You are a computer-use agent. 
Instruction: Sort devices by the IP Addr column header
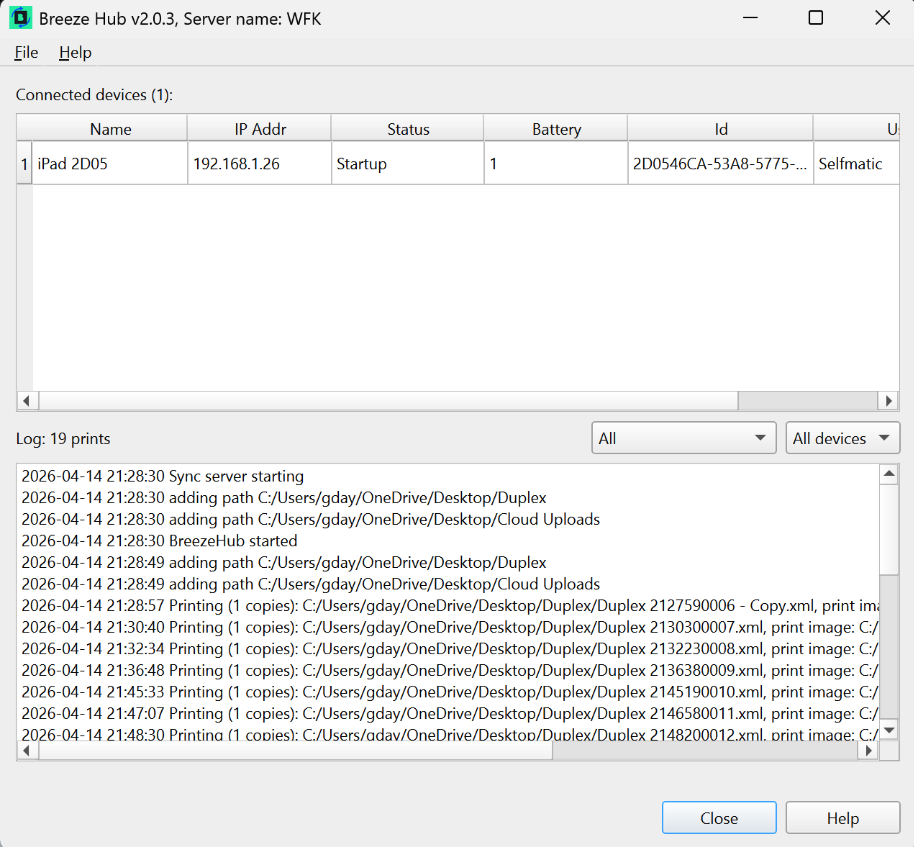coord(260,129)
